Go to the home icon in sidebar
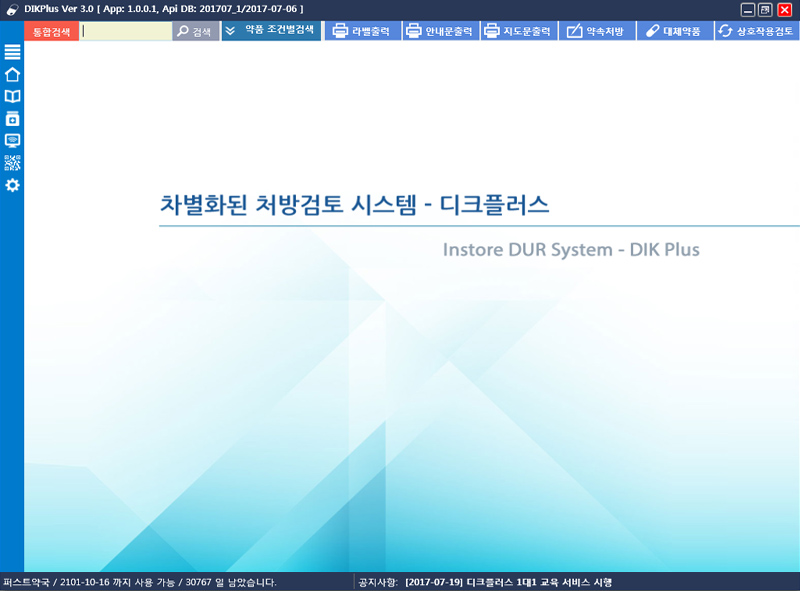 (12, 74)
